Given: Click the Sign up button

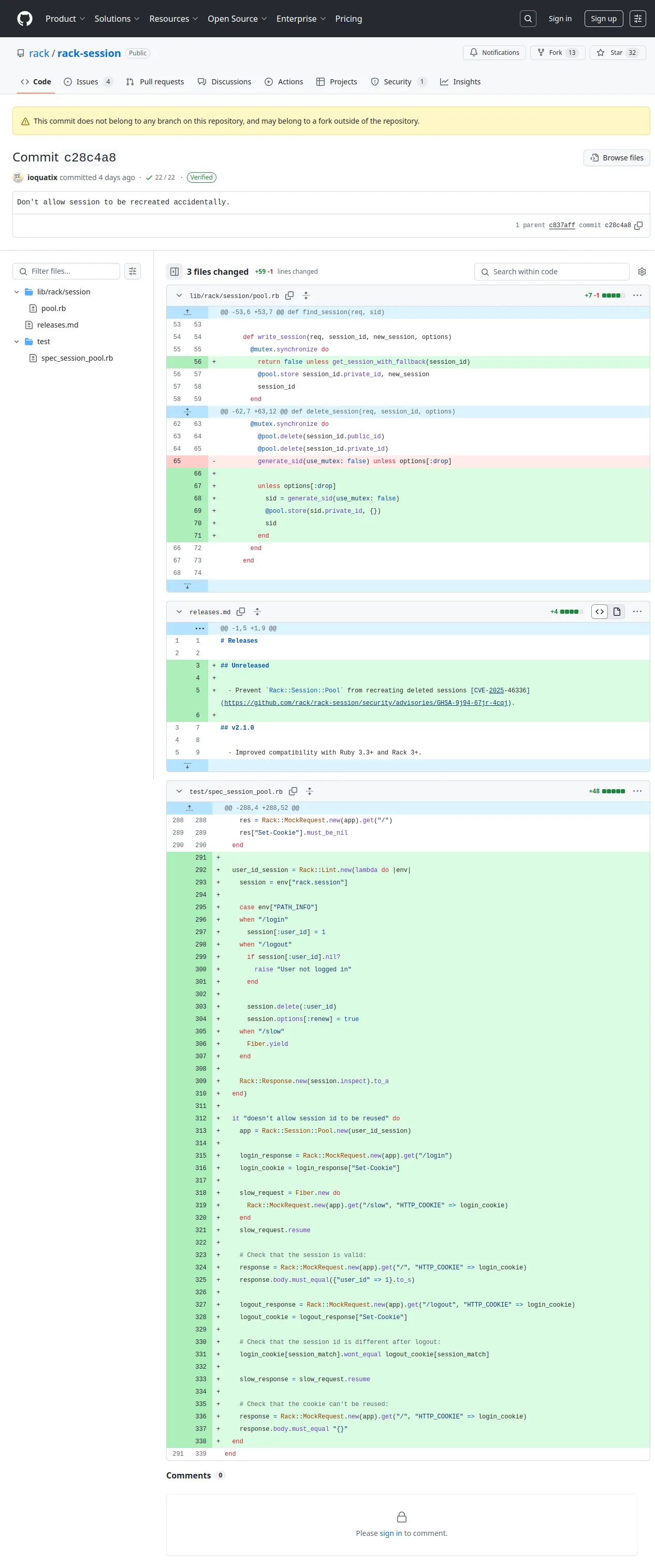Looking at the screenshot, I should click(604, 19).
